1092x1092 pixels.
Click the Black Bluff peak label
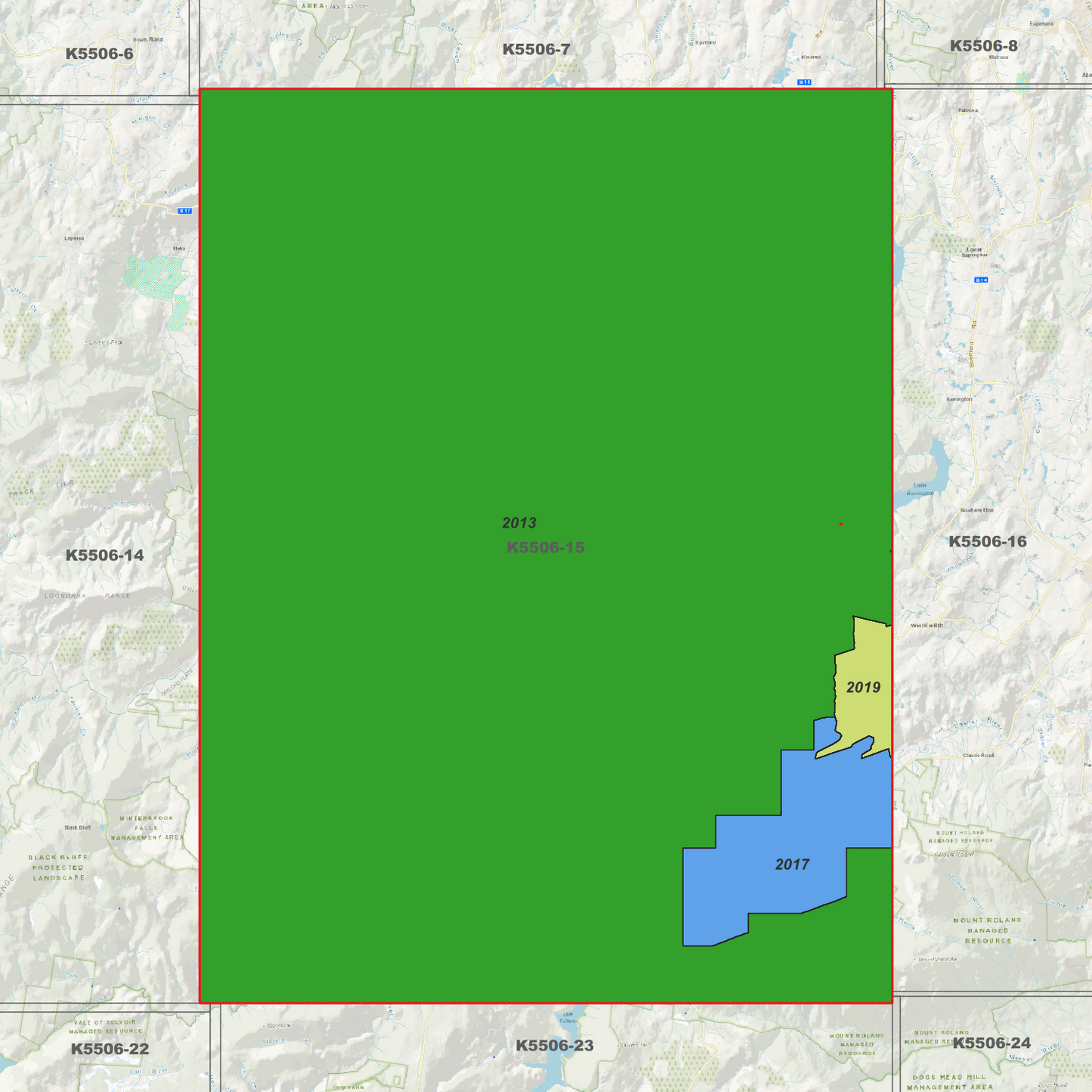click(78, 828)
